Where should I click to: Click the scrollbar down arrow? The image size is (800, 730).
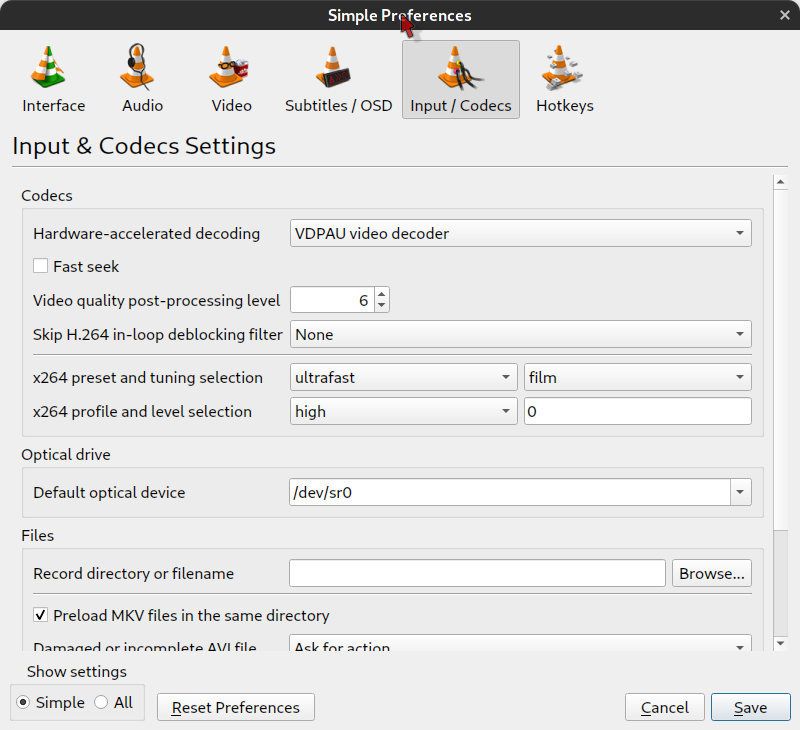[x=780, y=643]
